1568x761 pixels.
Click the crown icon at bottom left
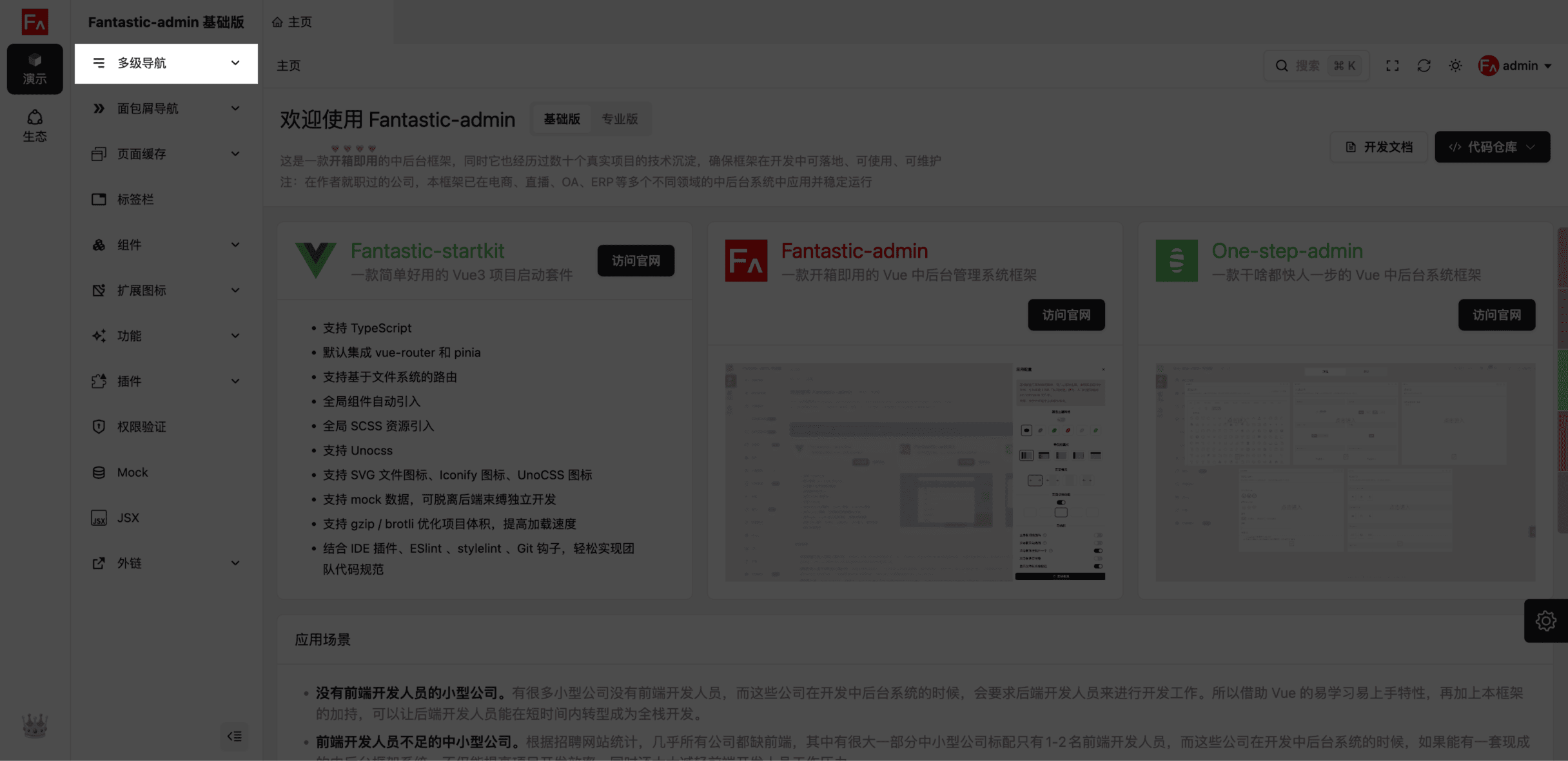(35, 726)
